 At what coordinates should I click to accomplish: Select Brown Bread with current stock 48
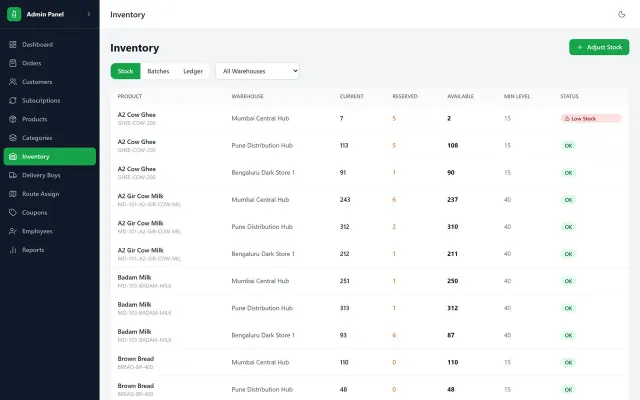(x=369, y=389)
